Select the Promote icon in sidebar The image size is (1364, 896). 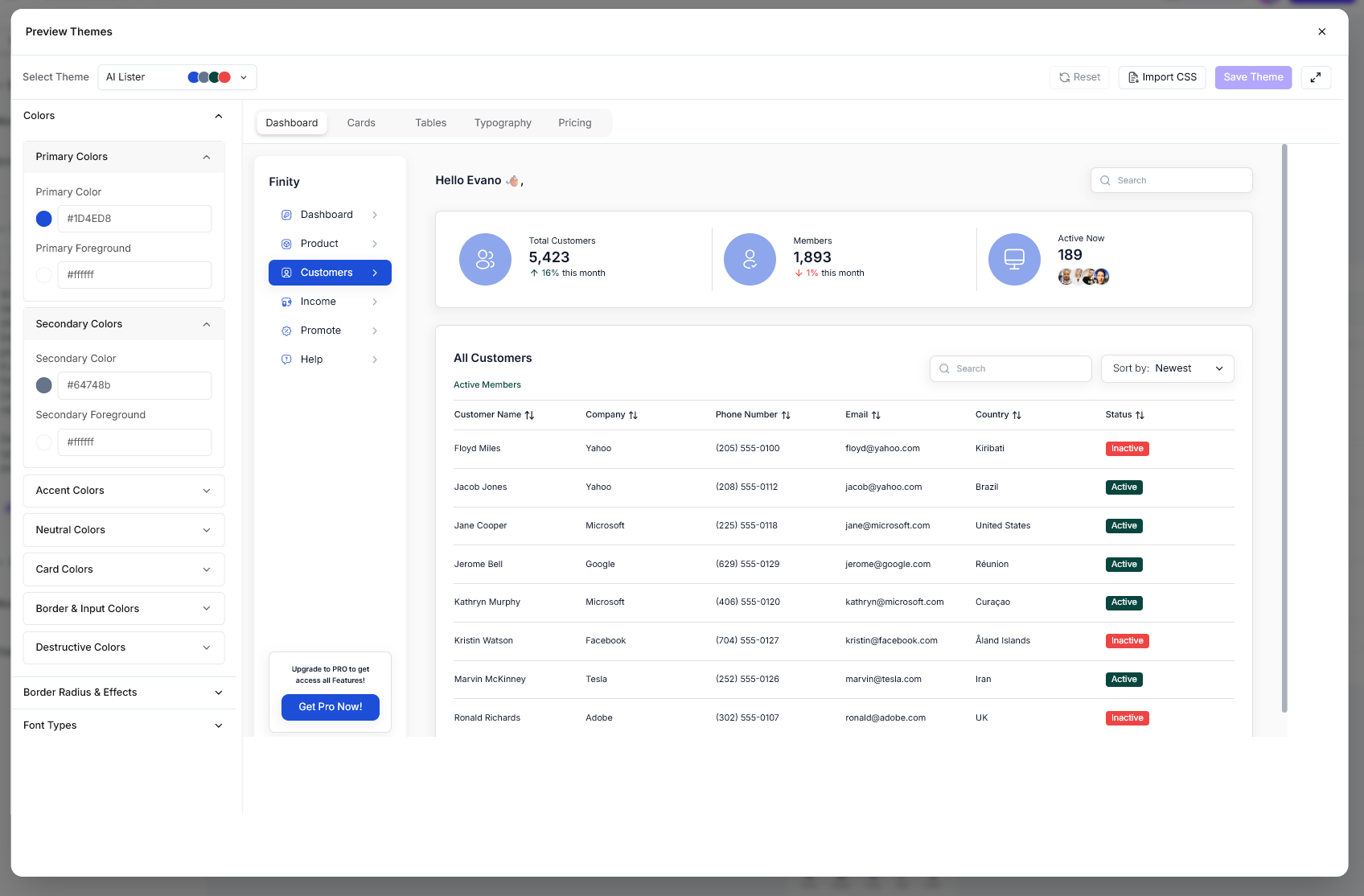(x=286, y=330)
